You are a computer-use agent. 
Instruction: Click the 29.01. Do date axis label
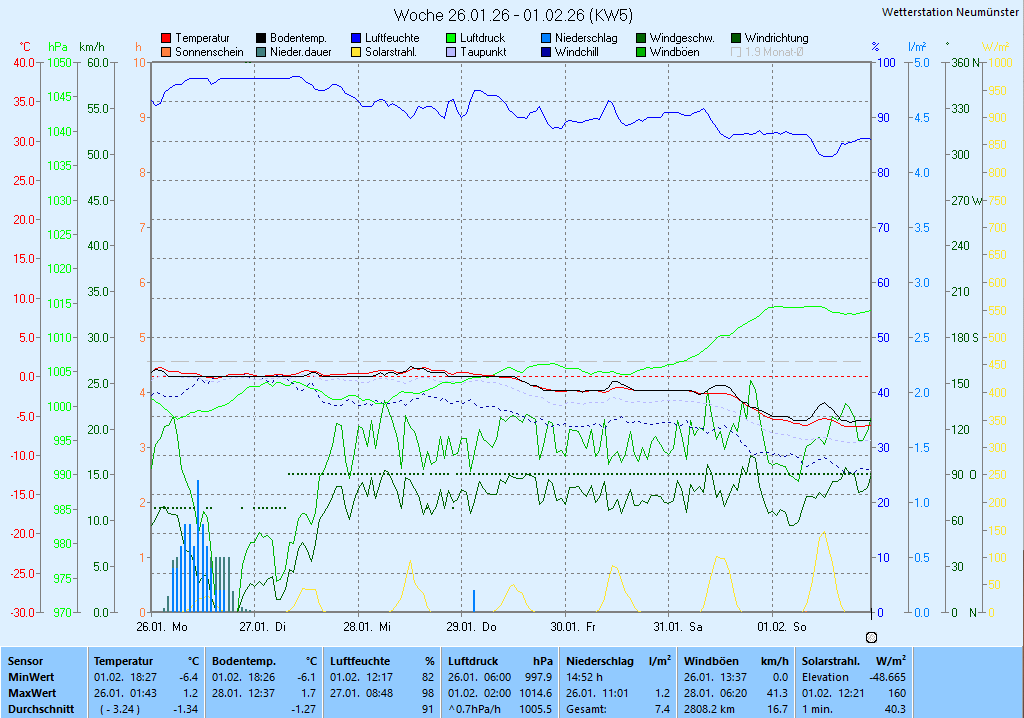[x=472, y=627]
